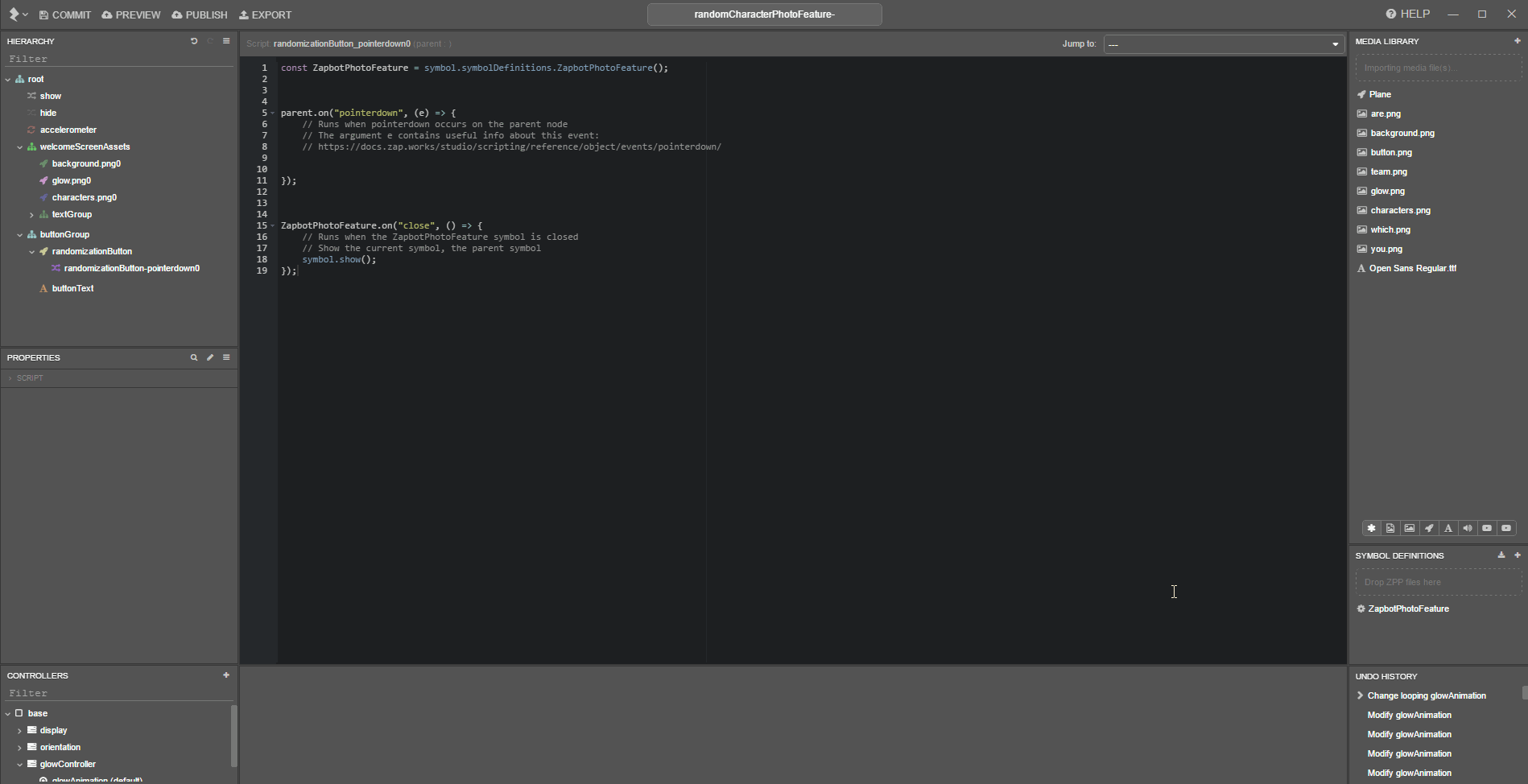
Task: Collapse the base controller arrow
Action: (x=8, y=713)
